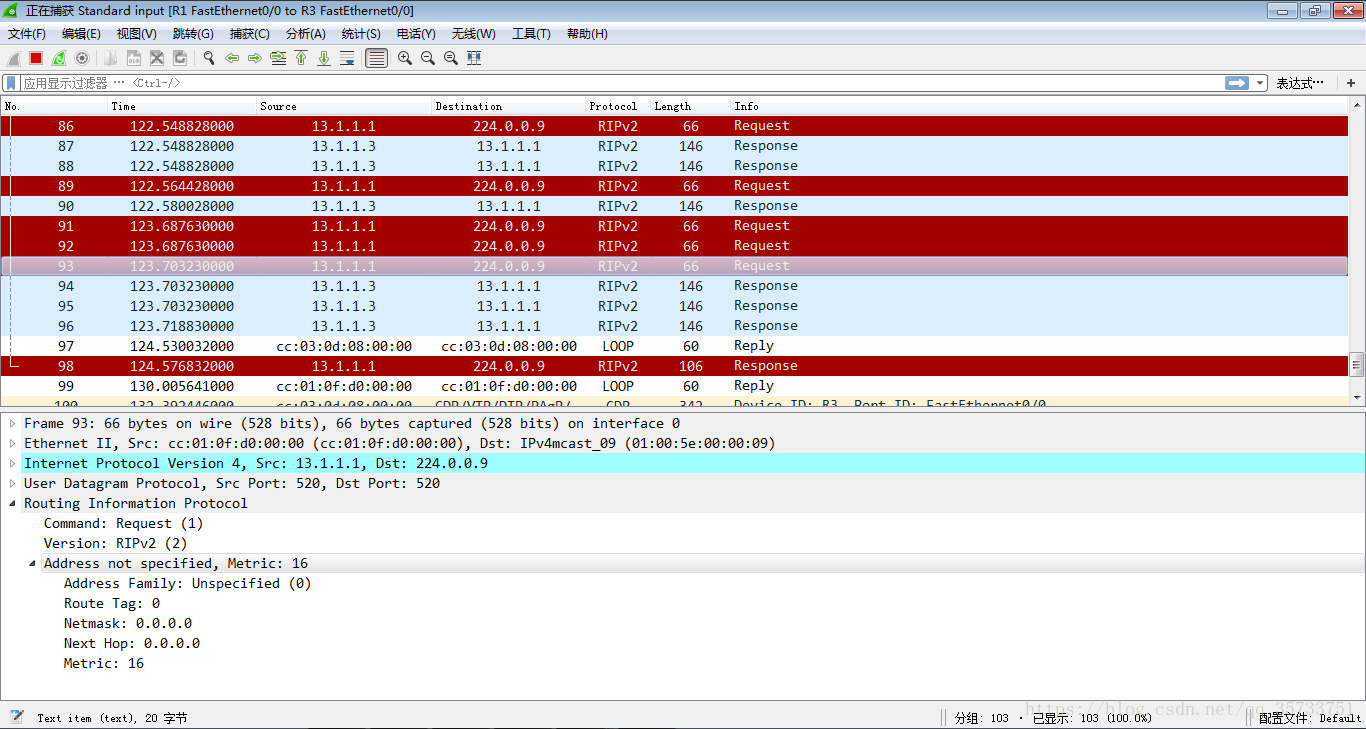The height and width of the screenshot is (729, 1366).
Task: Sort by Info column header
Action: tap(1038, 106)
